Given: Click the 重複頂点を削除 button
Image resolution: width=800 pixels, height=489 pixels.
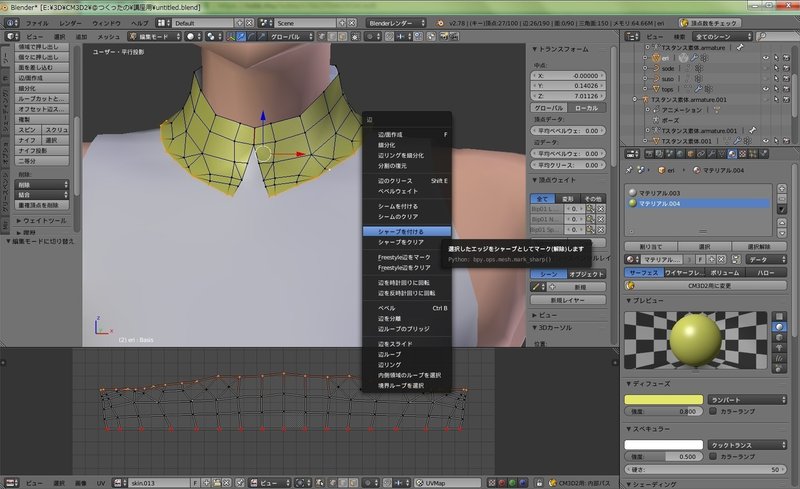Looking at the screenshot, I should pyautogui.click(x=42, y=205).
